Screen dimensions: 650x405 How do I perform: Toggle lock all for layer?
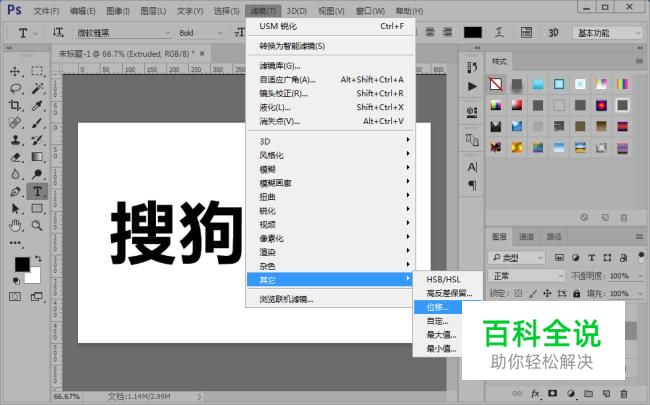576,293
